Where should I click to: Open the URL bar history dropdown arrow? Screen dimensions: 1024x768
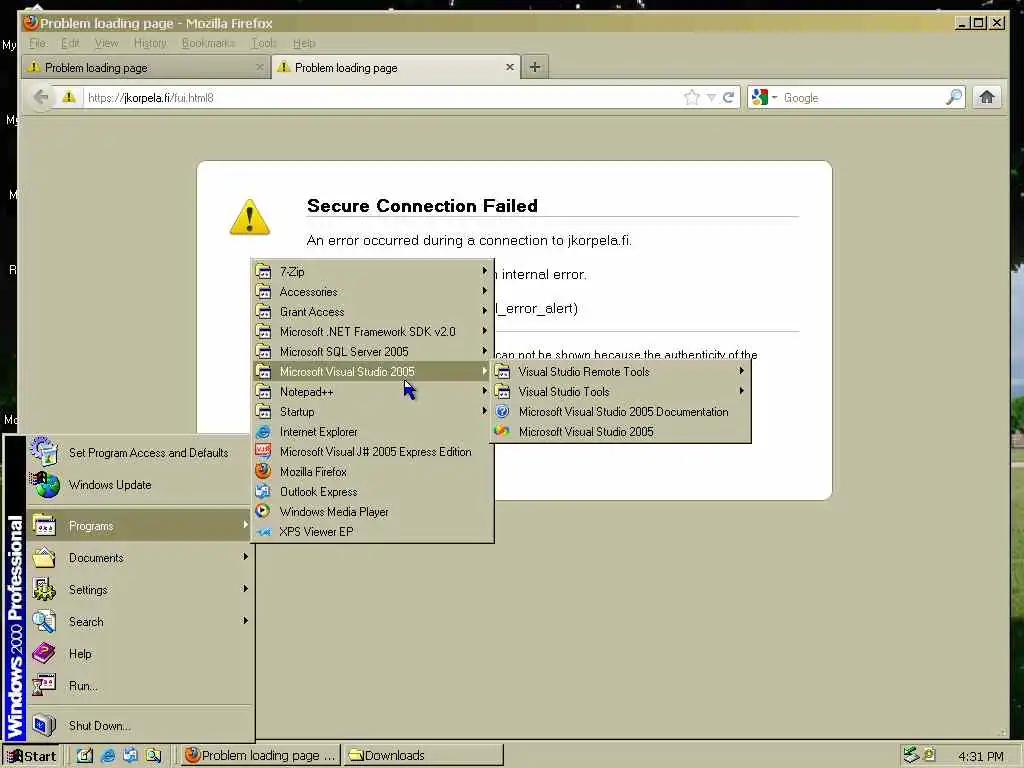(x=711, y=98)
